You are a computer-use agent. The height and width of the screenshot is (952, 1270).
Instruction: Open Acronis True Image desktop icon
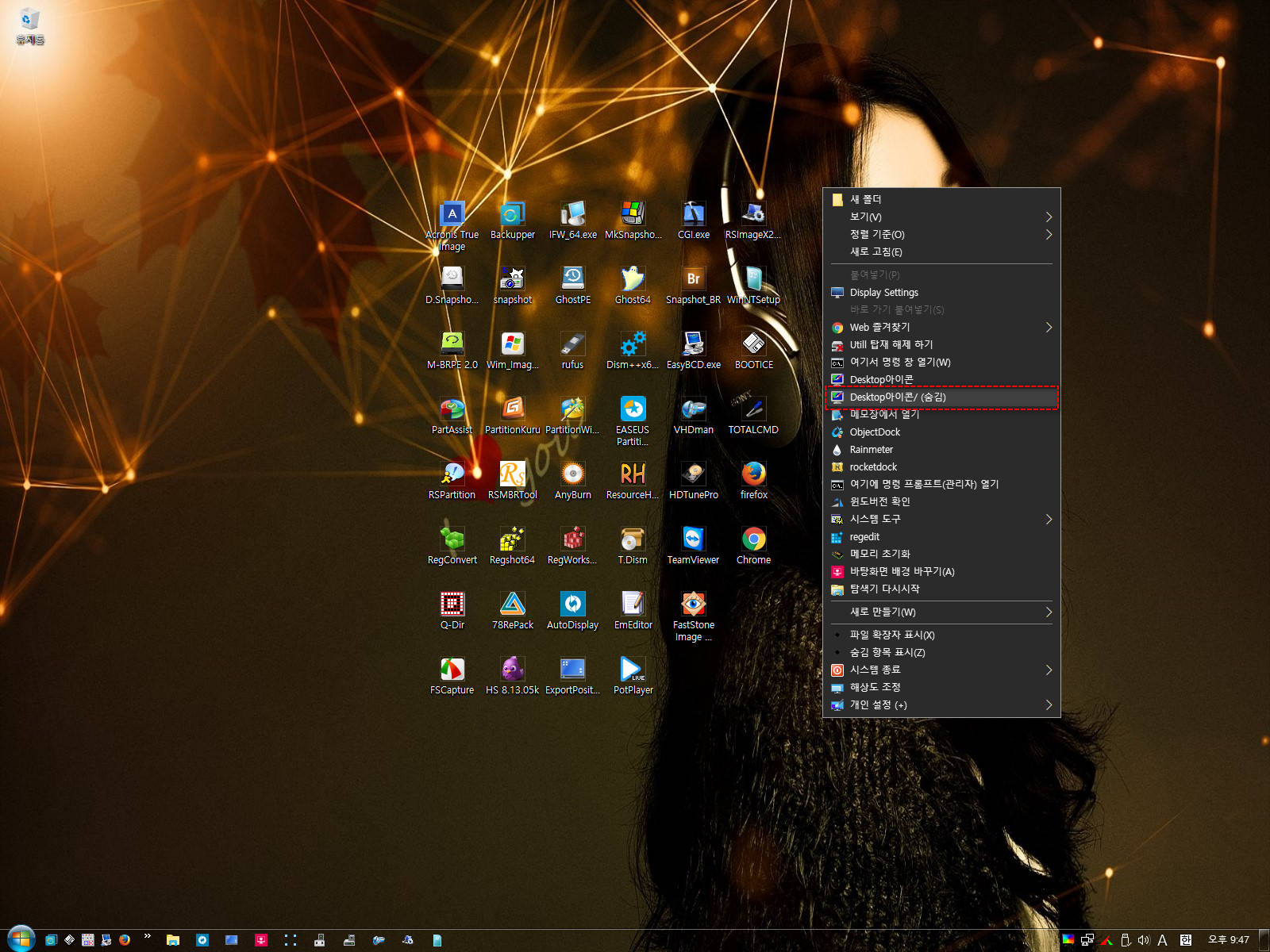click(x=452, y=225)
